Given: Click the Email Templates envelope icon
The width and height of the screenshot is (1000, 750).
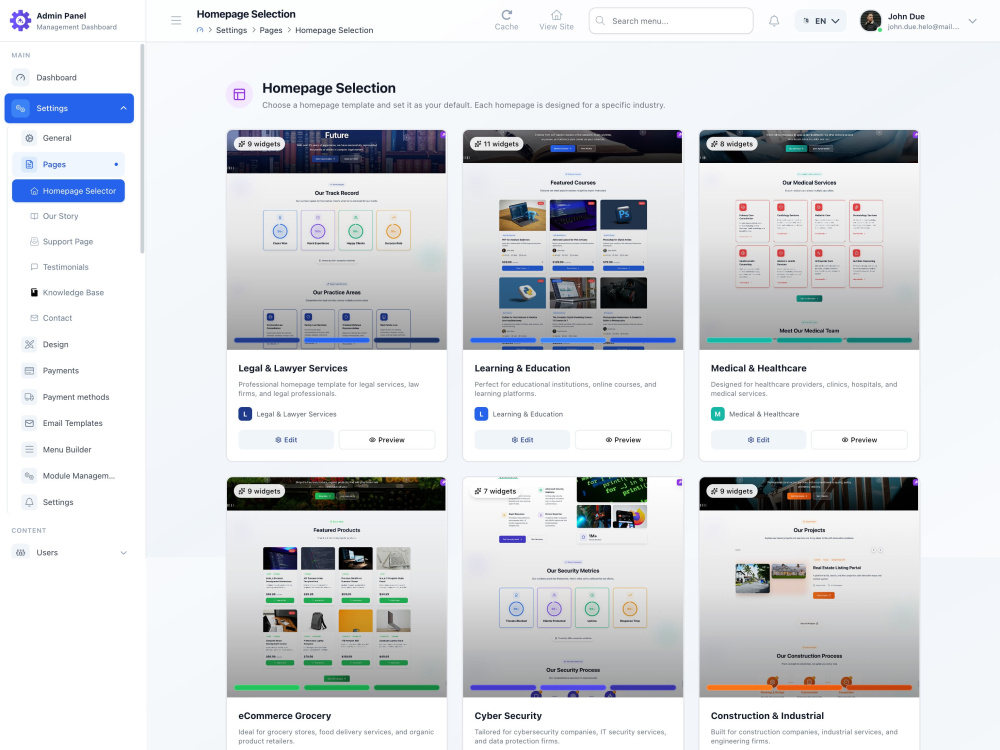Looking at the screenshot, I should [x=29, y=423].
